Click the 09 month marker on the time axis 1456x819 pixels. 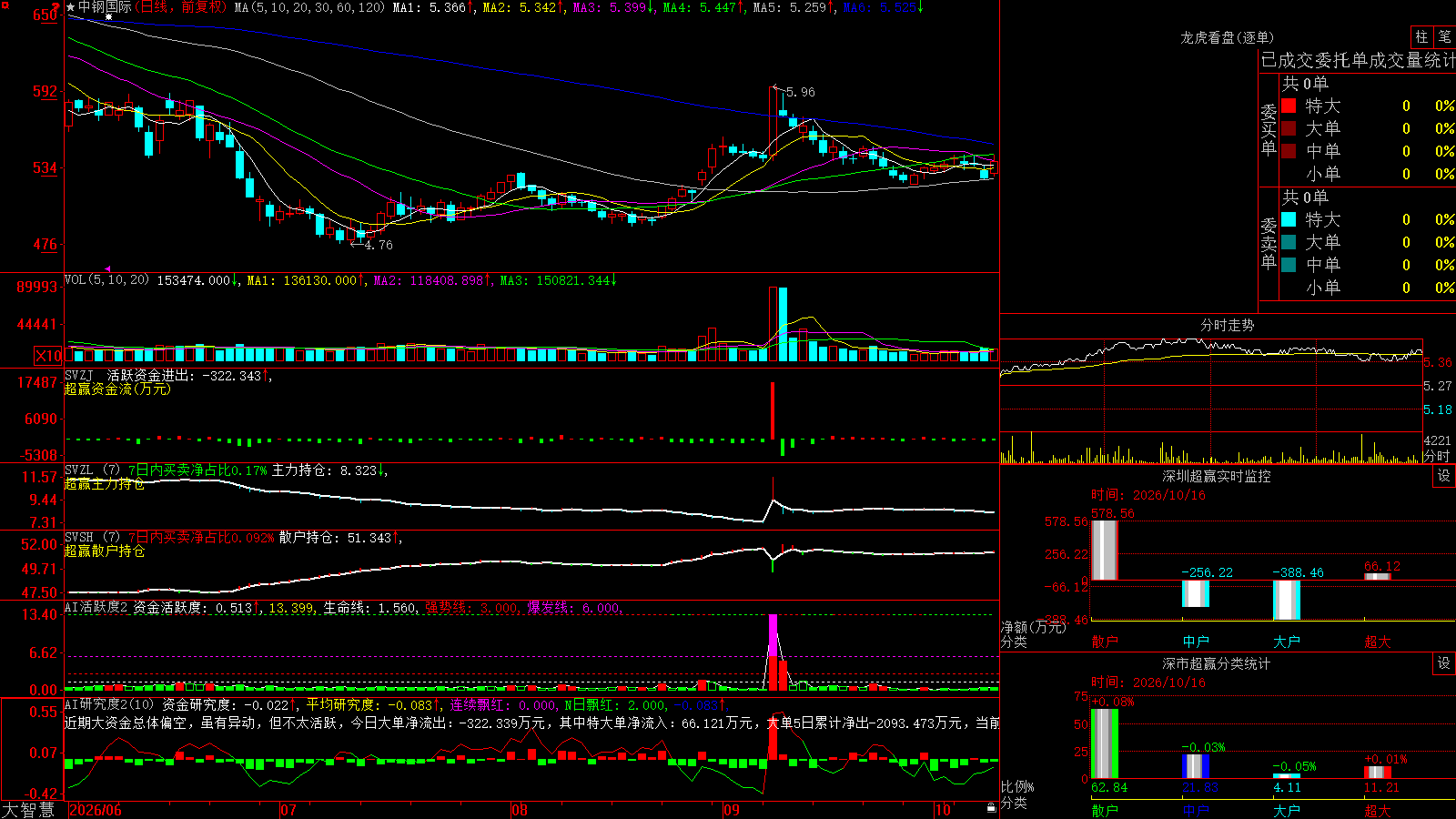point(732,810)
